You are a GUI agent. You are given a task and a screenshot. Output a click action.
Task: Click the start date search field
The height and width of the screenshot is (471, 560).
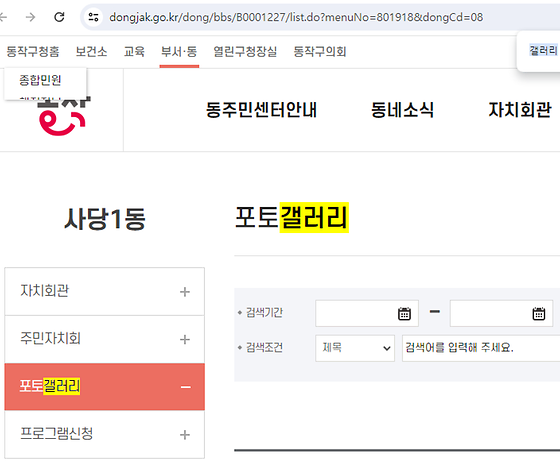click(367, 314)
